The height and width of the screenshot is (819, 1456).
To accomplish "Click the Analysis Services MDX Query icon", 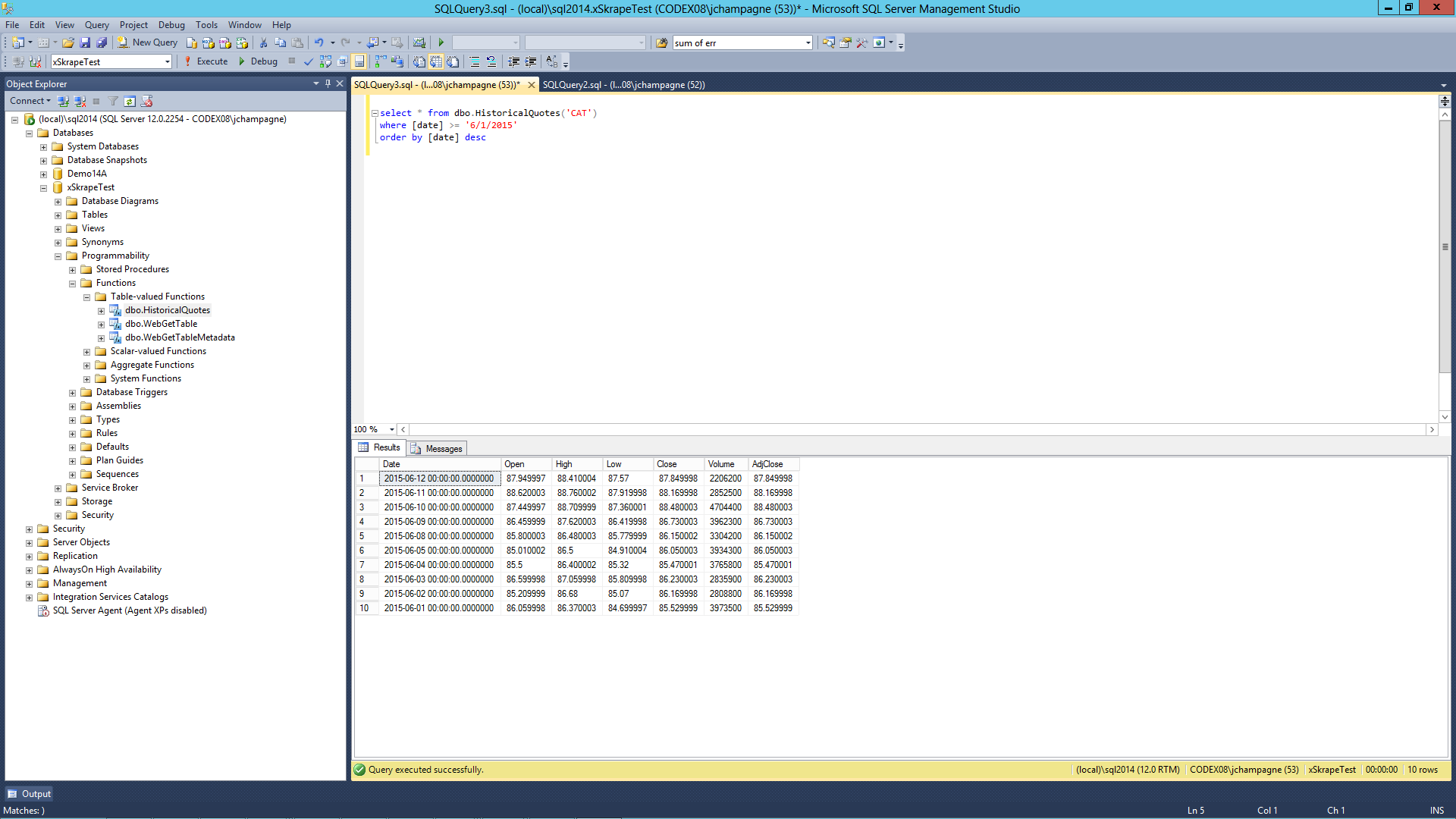I will (x=209, y=42).
